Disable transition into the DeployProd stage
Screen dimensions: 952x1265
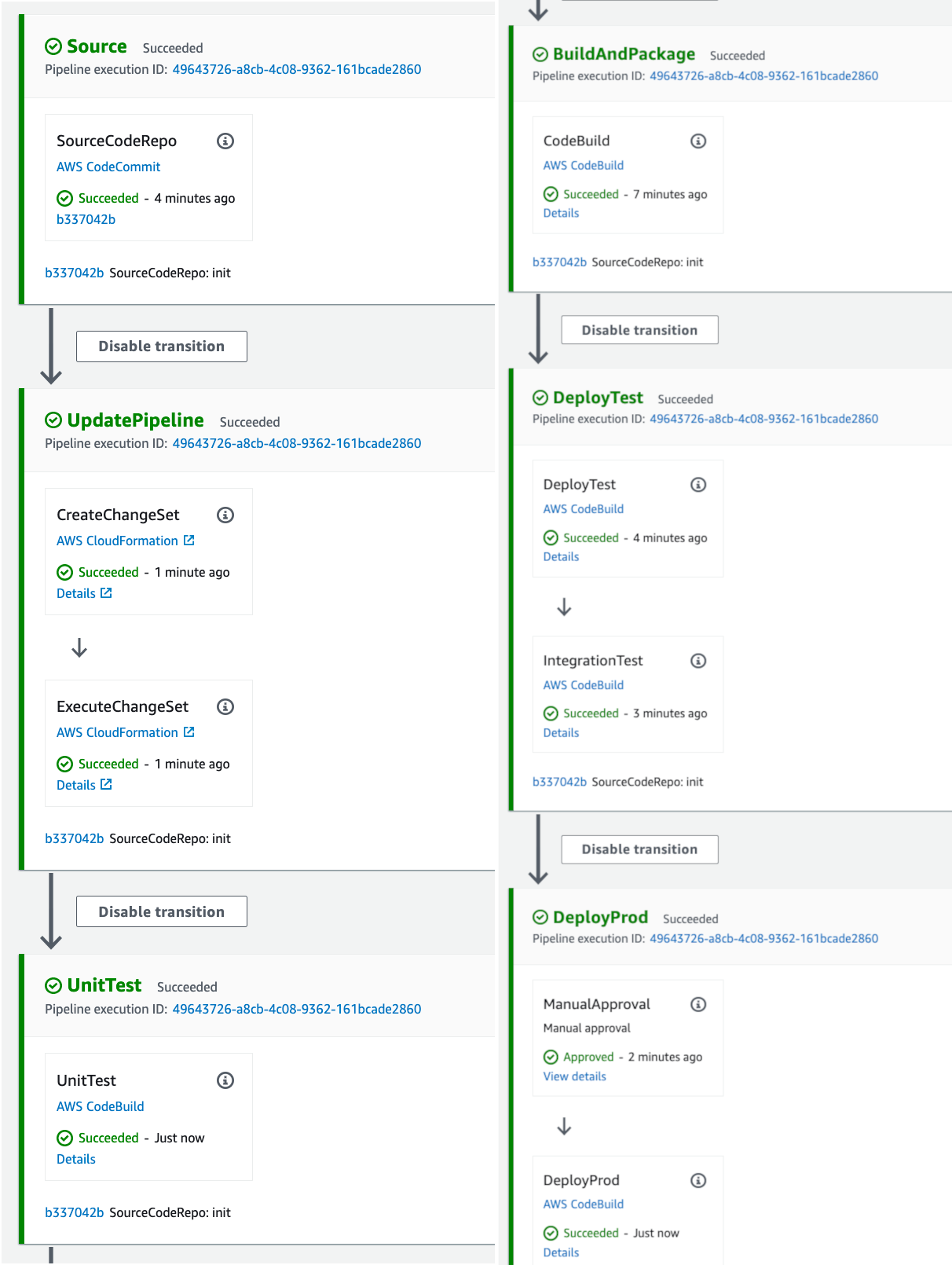639,849
